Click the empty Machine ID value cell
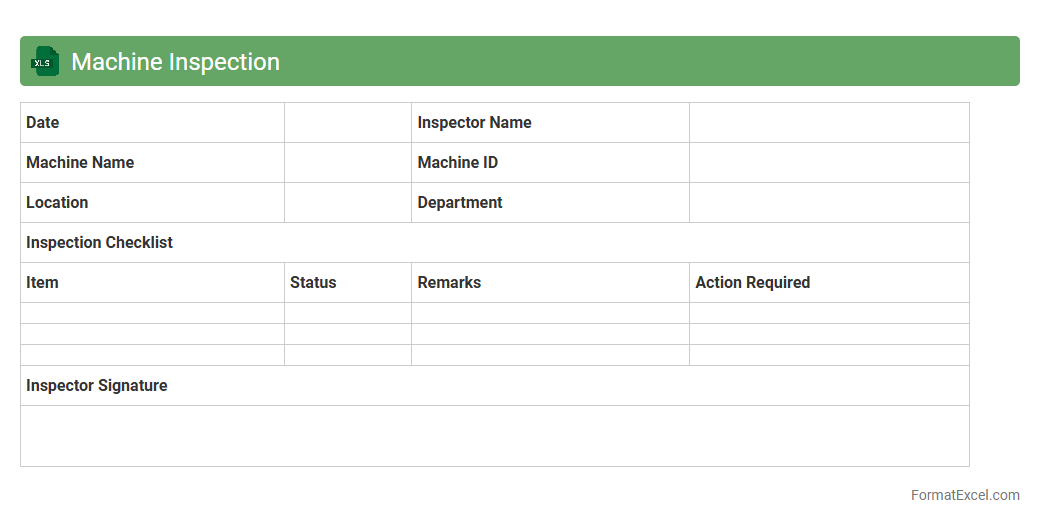The height and width of the screenshot is (524, 1040). point(828,163)
